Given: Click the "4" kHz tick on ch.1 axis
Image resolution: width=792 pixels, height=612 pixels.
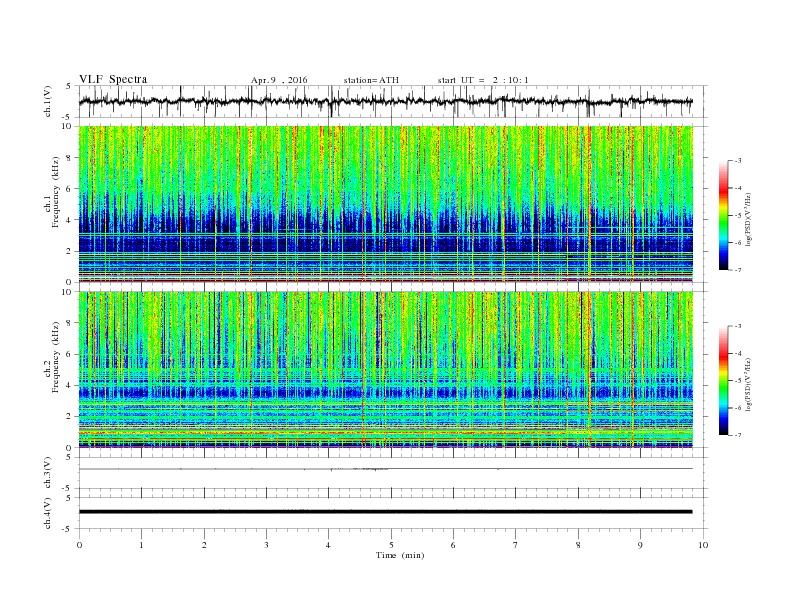Looking at the screenshot, I should pyautogui.click(x=70, y=220).
